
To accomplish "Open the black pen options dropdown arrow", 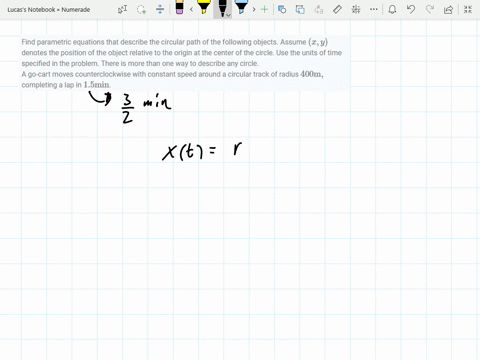I will tap(228, 15).
